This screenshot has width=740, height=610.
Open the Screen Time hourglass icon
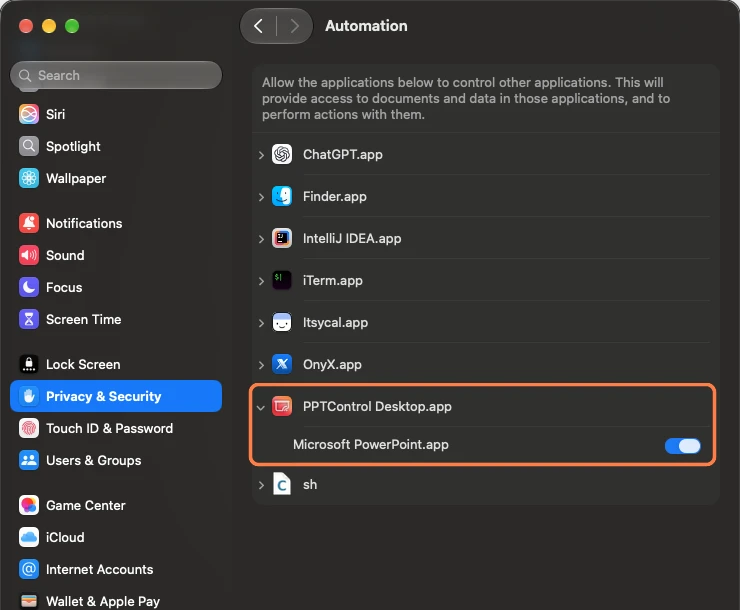pyautogui.click(x=29, y=319)
